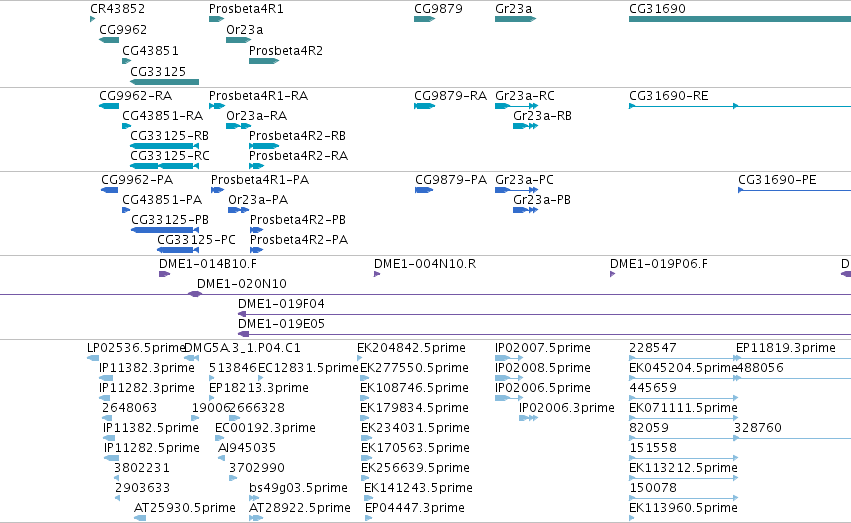Click protein Or23a-PA

pos(238,210)
